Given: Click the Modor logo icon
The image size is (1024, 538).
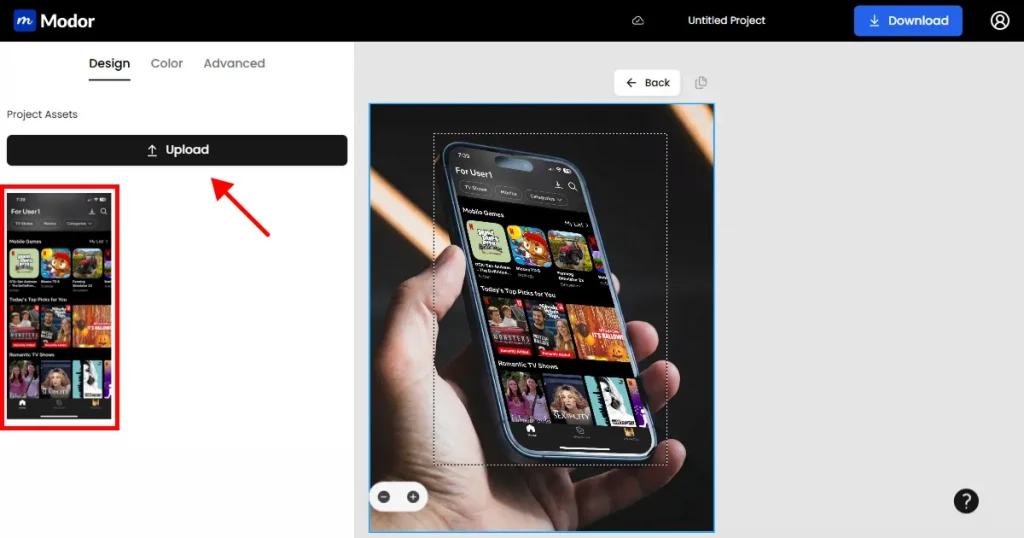Looking at the screenshot, I should 24,20.
